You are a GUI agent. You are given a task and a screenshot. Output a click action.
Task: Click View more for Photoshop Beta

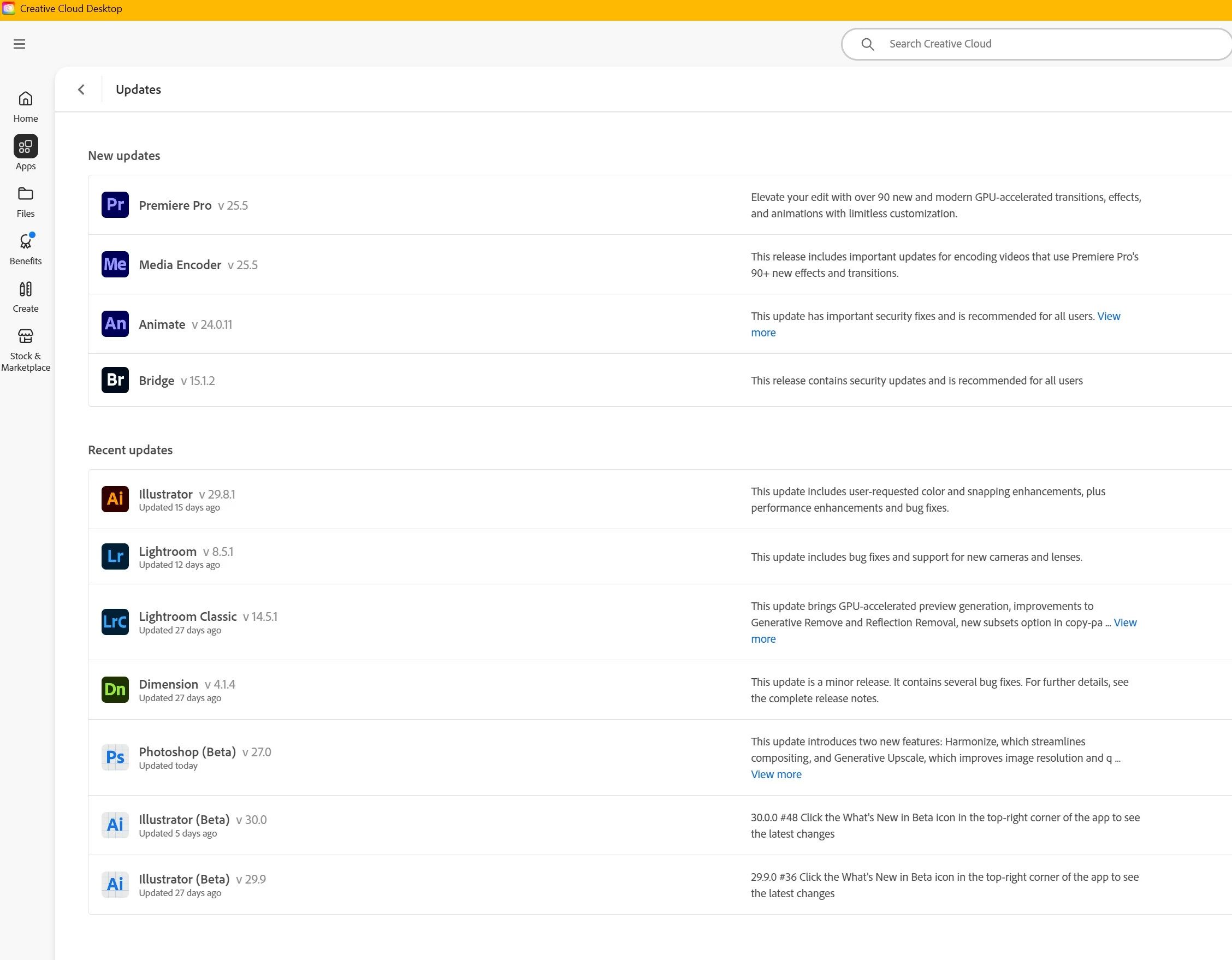(x=775, y=774)
